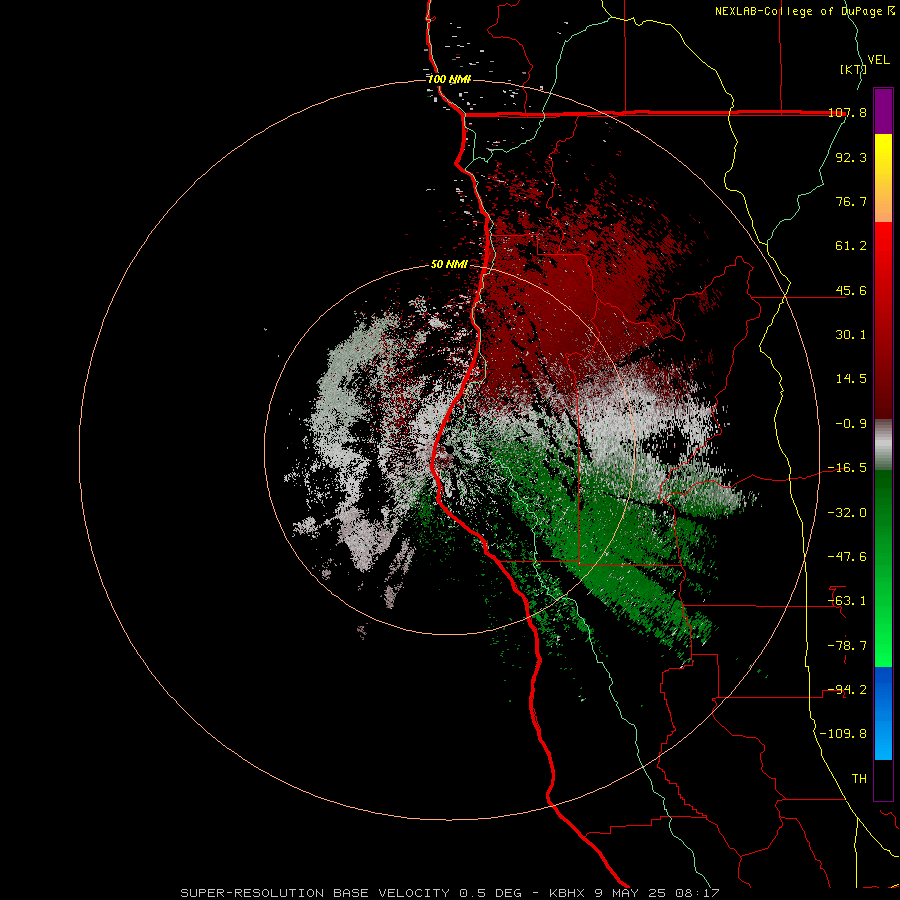Click the 107.8 legend value
The image size is (900, 900).
point(847,112)
